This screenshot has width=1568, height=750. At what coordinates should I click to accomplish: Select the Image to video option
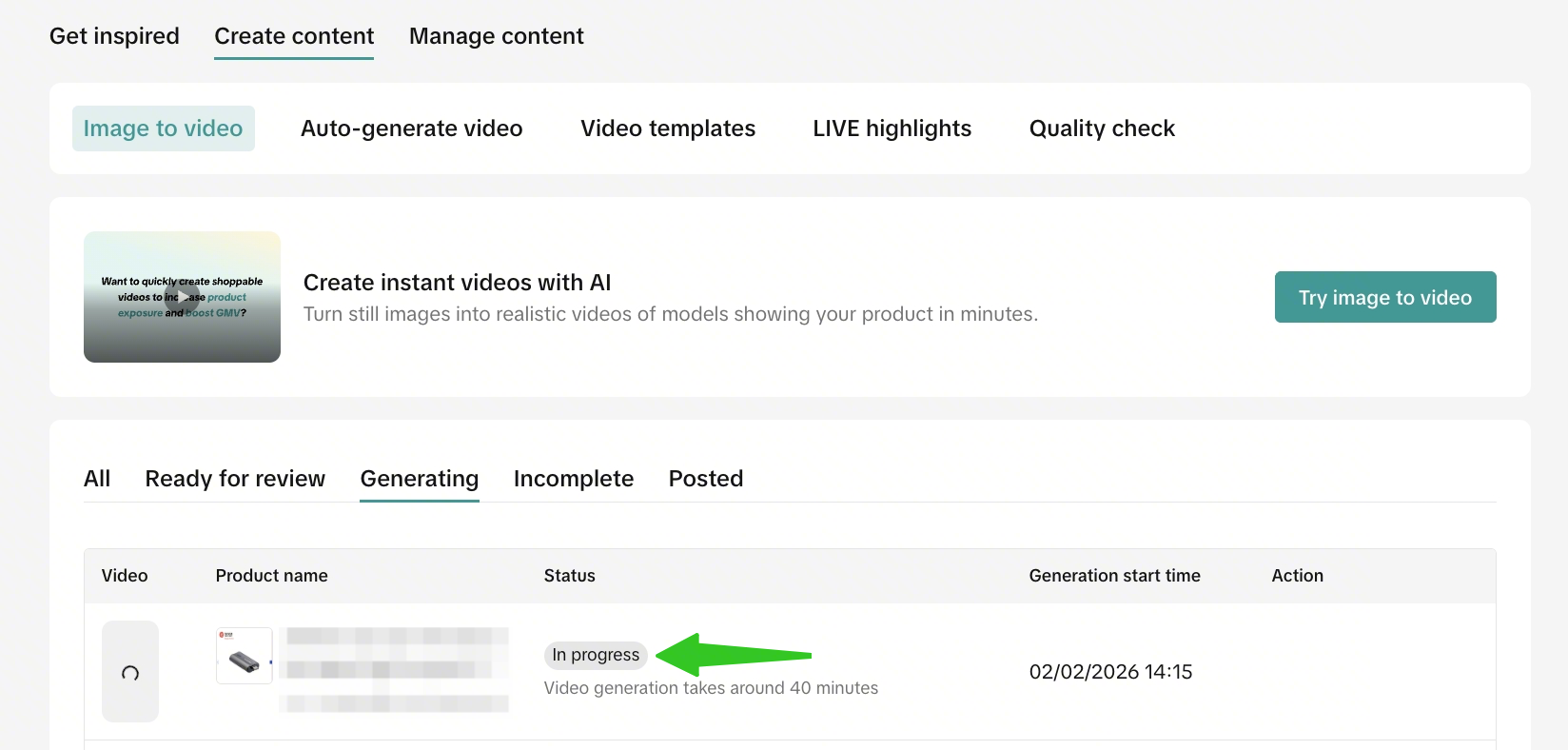pos(163,128)
